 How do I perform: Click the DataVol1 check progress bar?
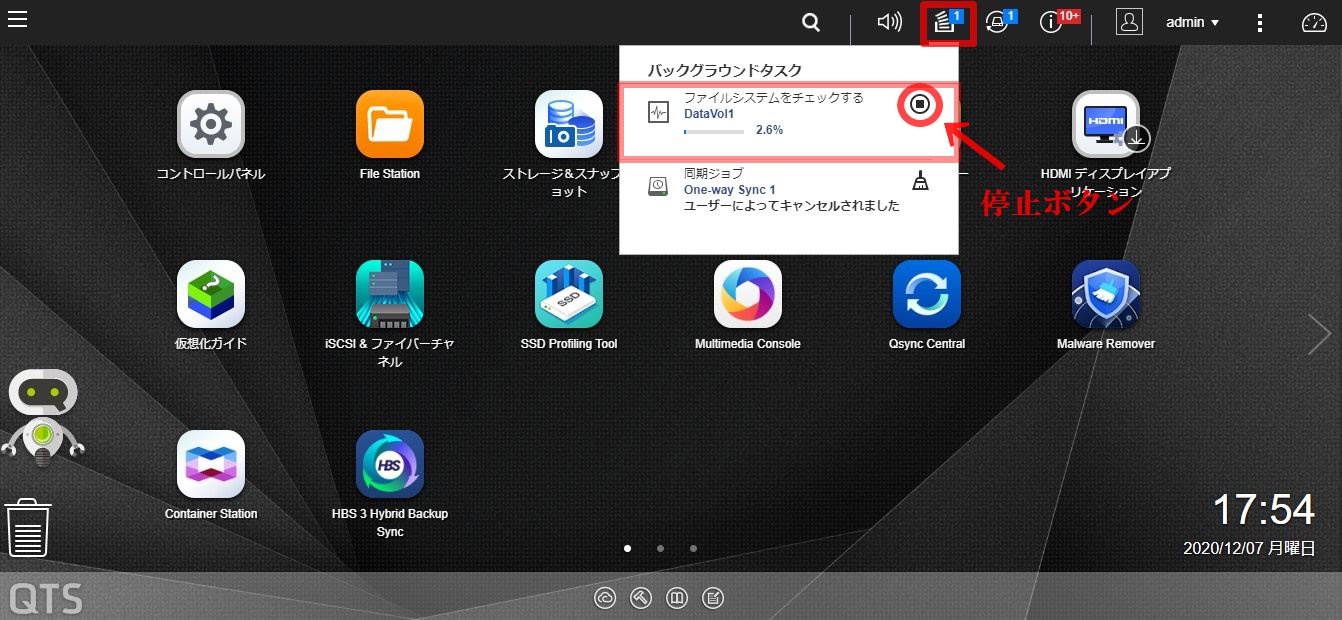(x=713, y=131)
